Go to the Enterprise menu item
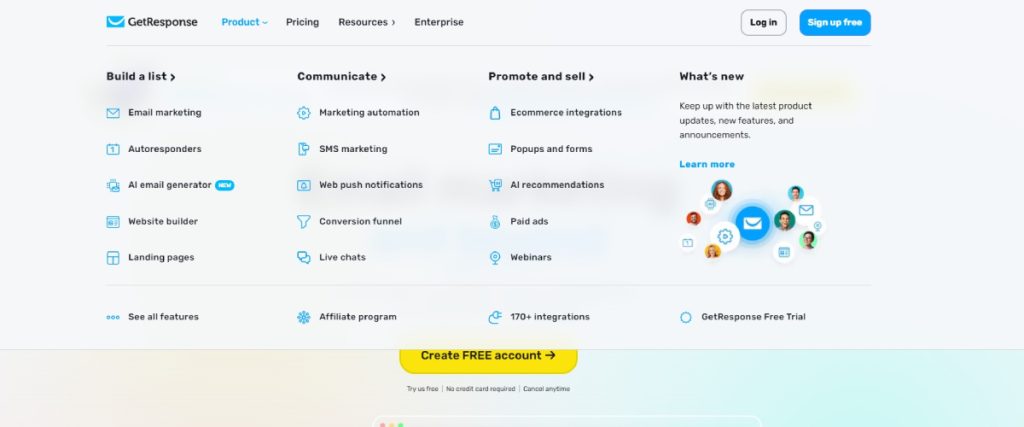This screenshot has width=1024, height=427. pyautogui.click(x=439, y=22)
